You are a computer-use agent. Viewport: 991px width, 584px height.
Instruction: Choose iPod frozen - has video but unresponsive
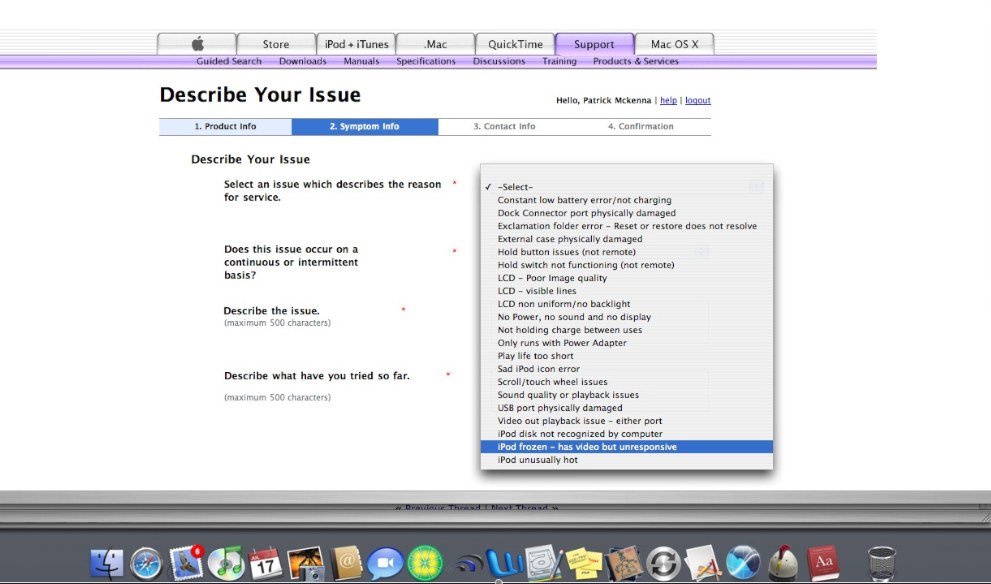[626, 447]
